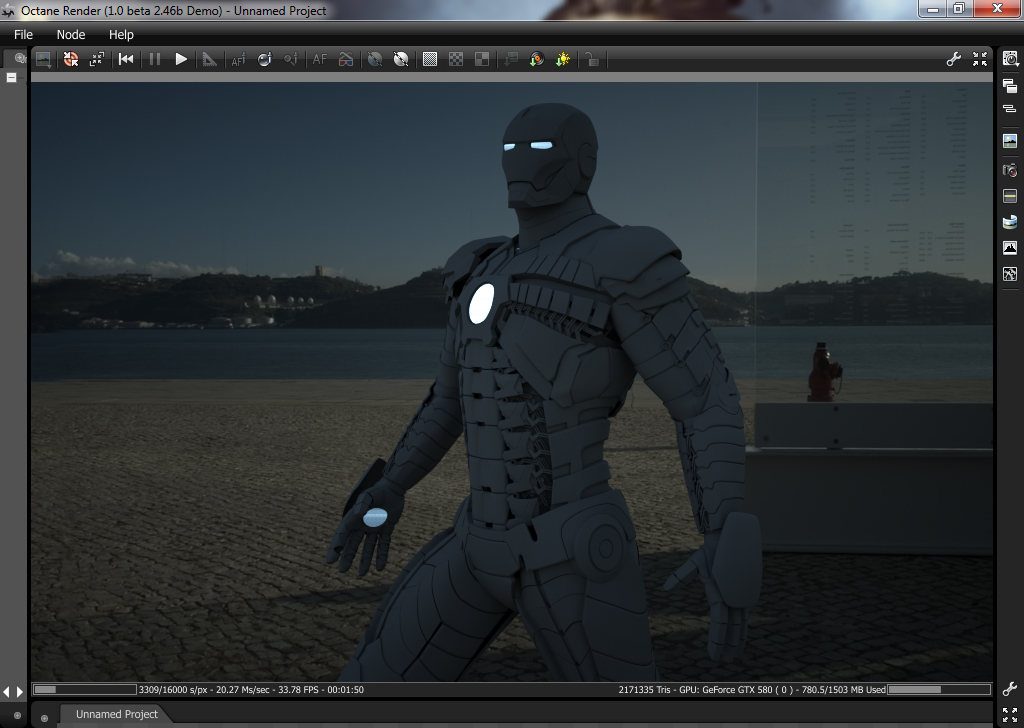Restart render with the rewind button
1024x728 pixels.
126,60
